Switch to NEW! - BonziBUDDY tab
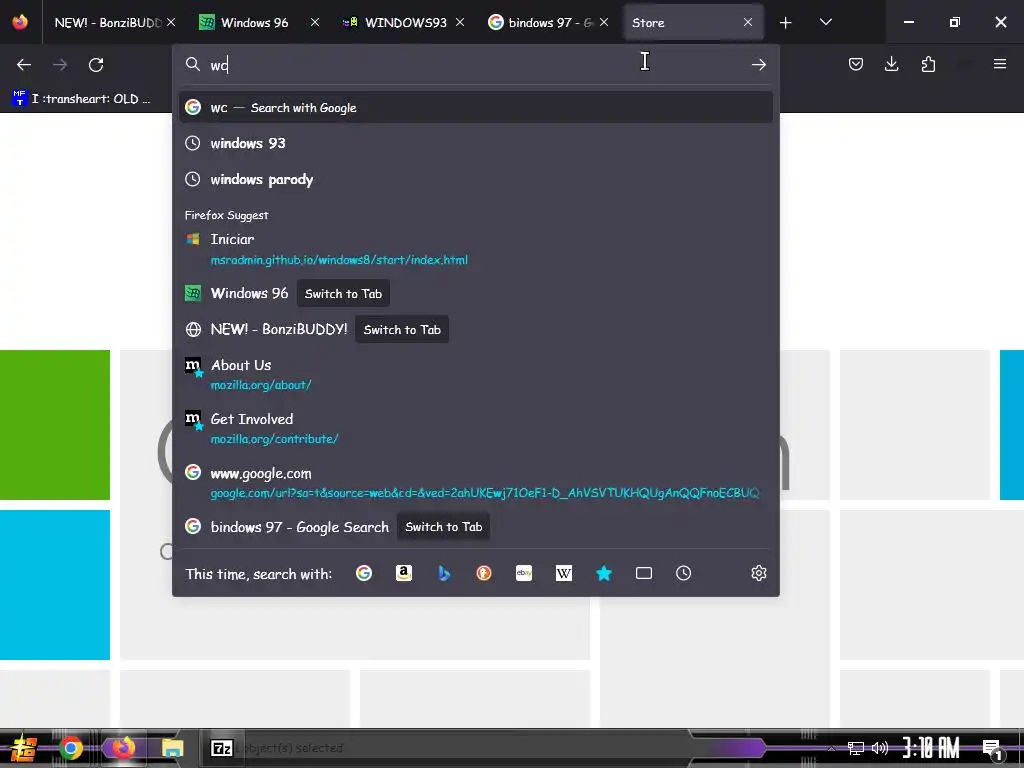Viewport: 1024px width, 768px height. (108, 23)
